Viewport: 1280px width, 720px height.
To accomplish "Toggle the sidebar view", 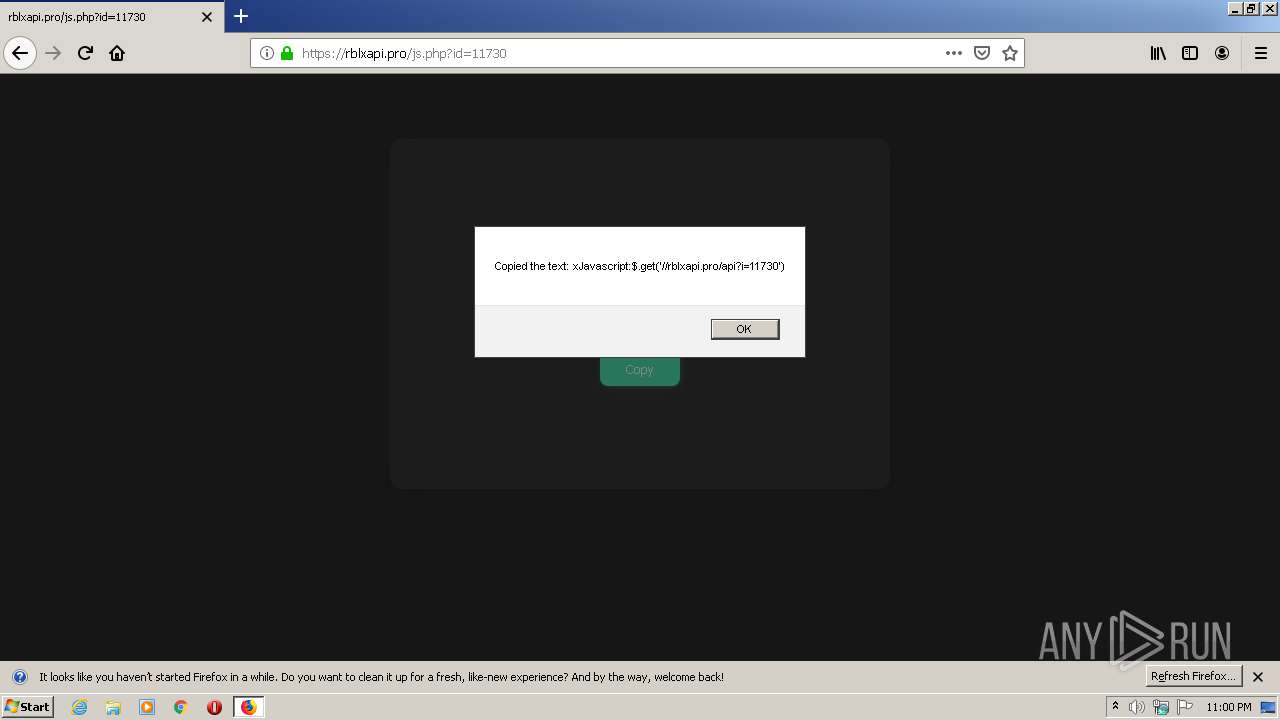I will click(x=1190, y=53).
